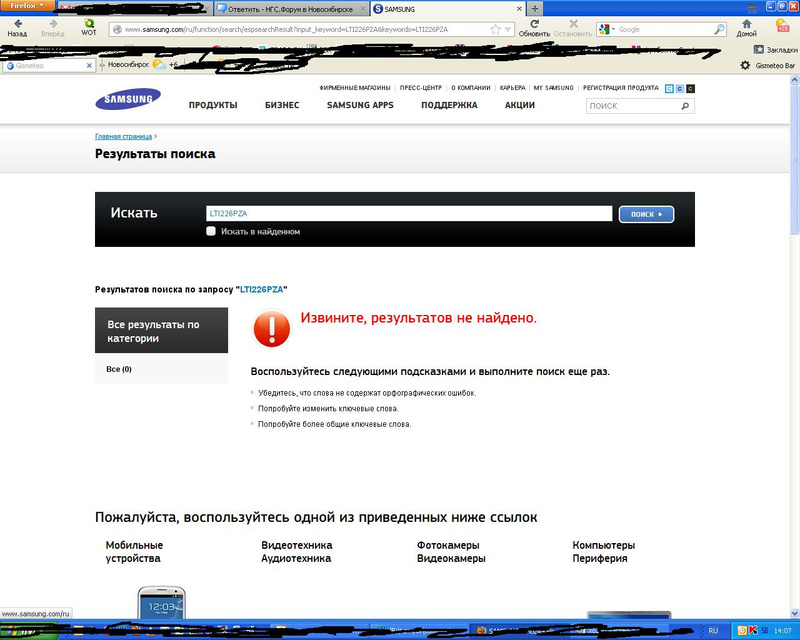800x640 pixels.
Task: Open the Firefox menu button
Action: click(27, 6)
